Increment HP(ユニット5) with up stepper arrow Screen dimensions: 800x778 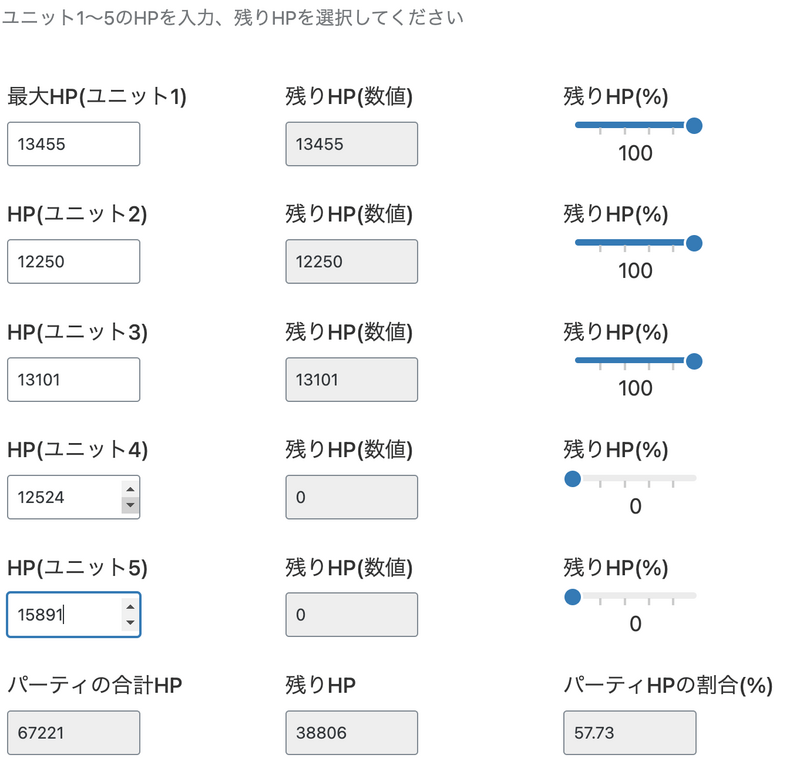(130, 607)
